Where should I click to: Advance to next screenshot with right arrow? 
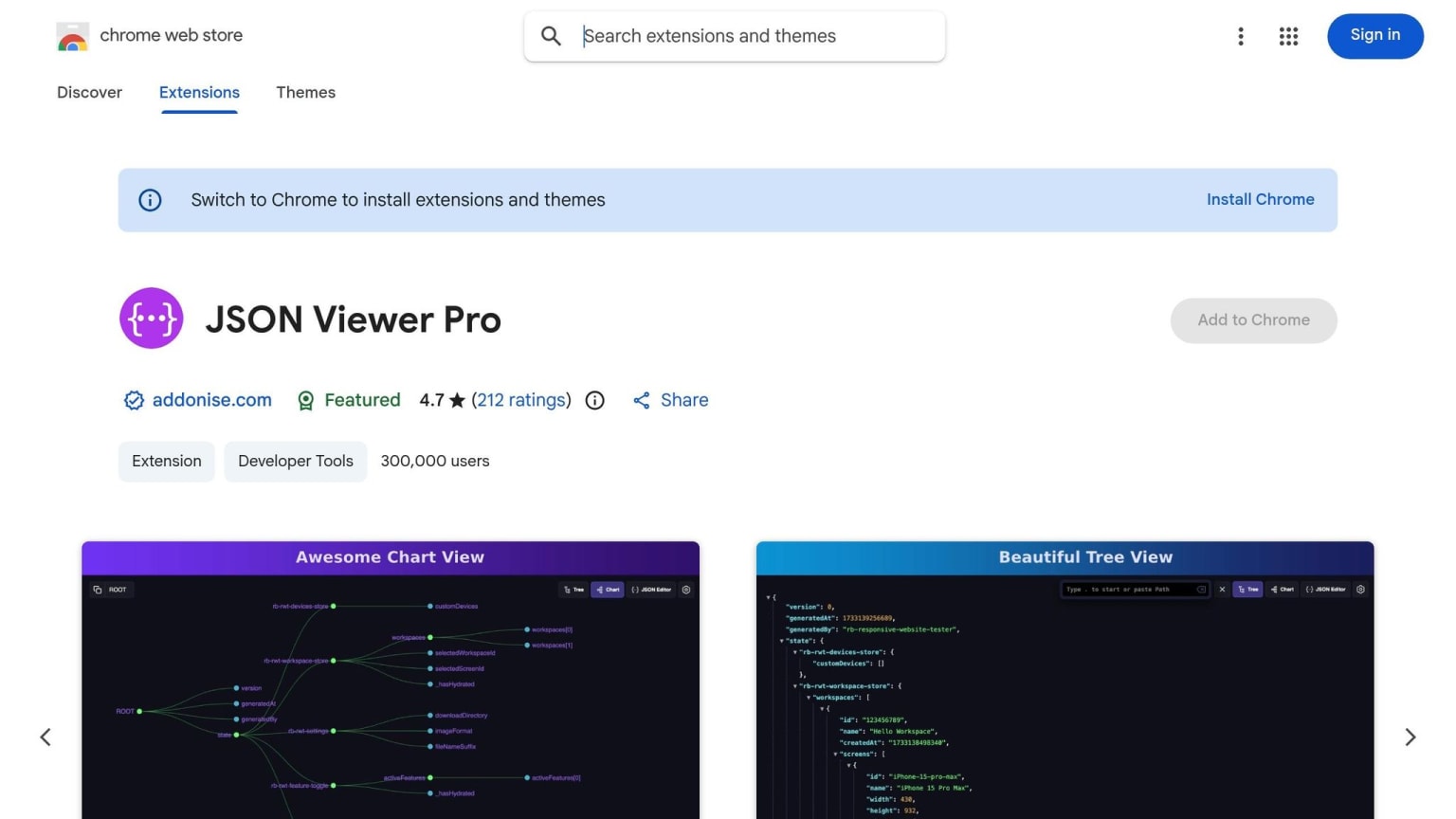pos(1410,737)
